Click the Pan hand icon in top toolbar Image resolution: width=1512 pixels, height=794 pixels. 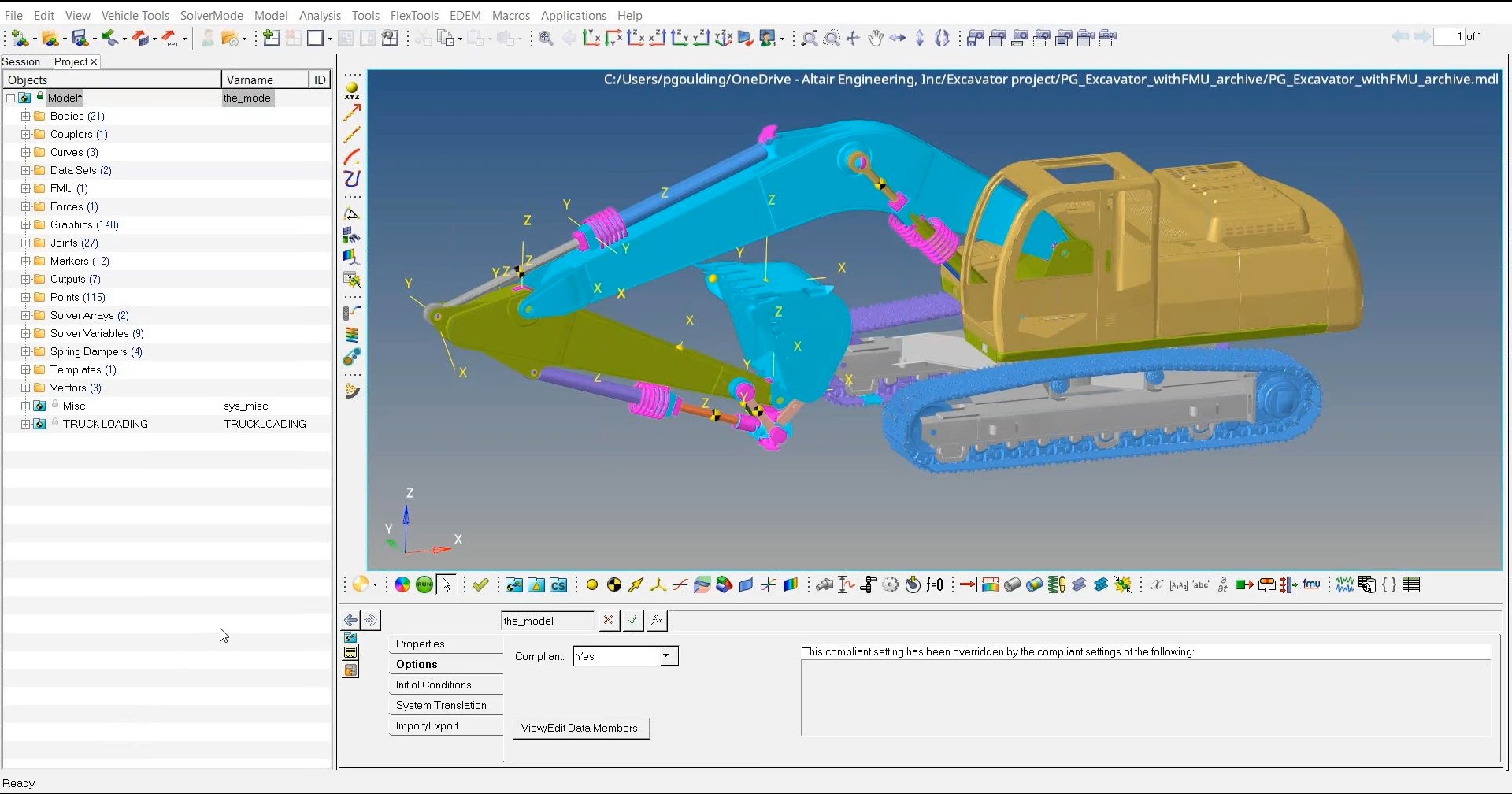875,38
